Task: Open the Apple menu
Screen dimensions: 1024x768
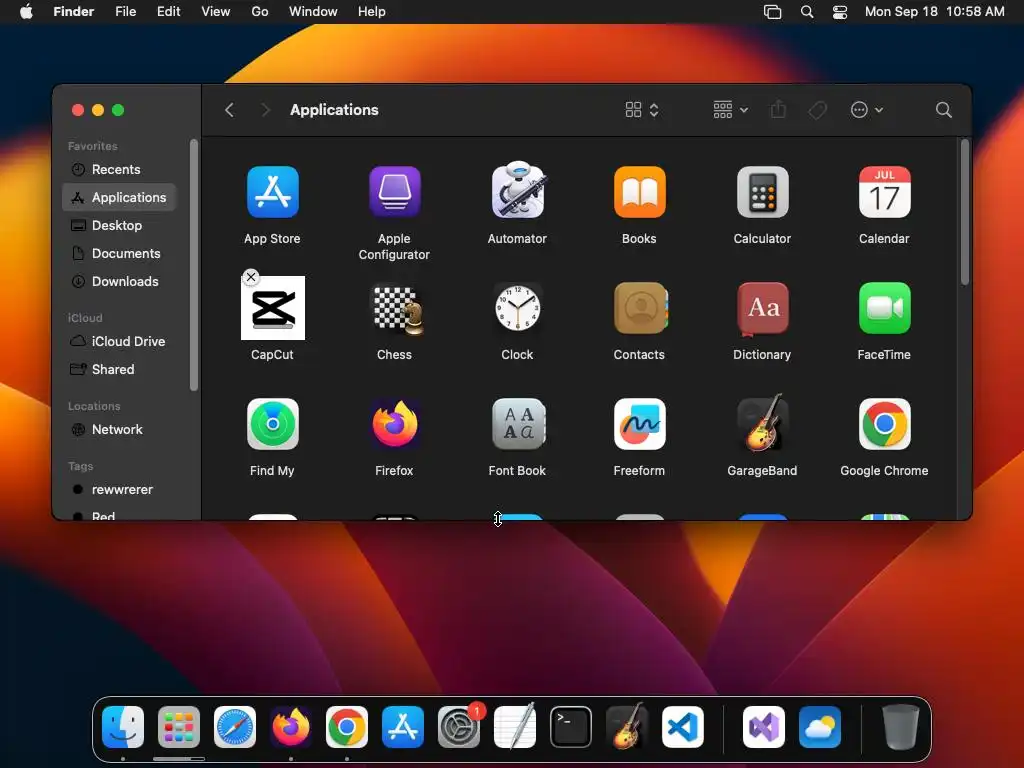Action: pyautogui.click(x=26, y=12)
